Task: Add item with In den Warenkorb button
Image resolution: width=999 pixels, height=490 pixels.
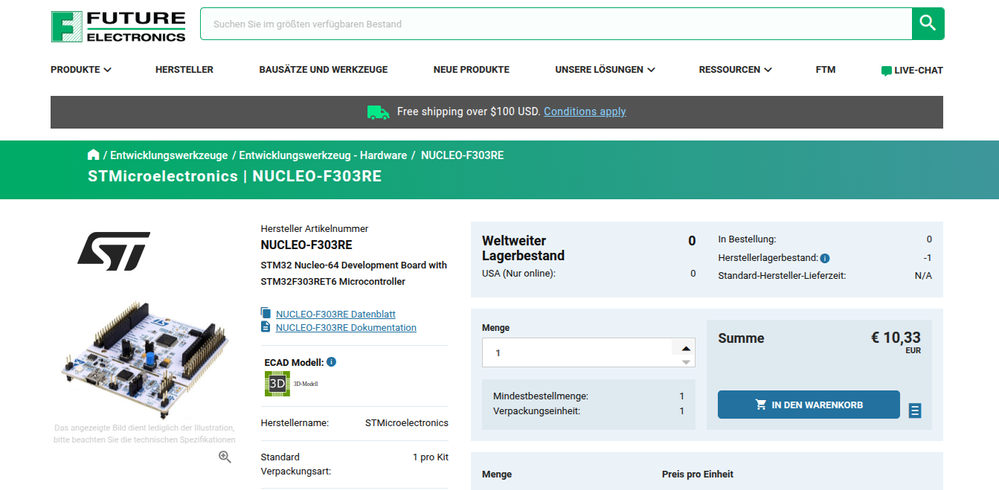Action: [809, 405]
